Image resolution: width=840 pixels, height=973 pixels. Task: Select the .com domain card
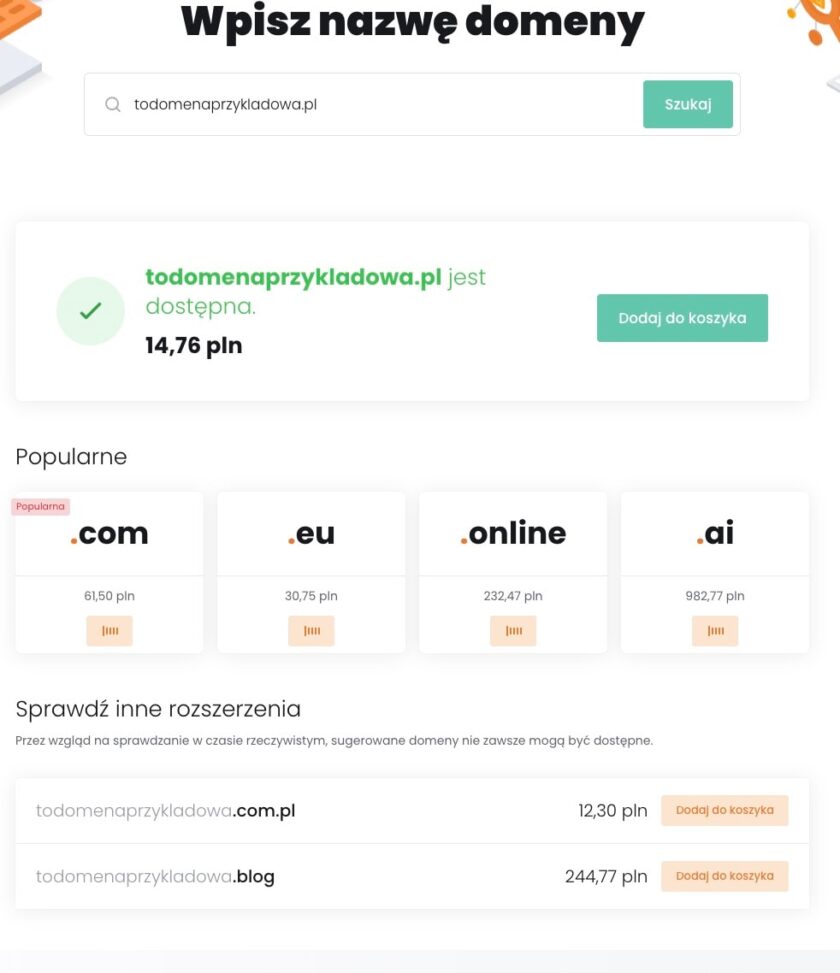coord(109,533)
